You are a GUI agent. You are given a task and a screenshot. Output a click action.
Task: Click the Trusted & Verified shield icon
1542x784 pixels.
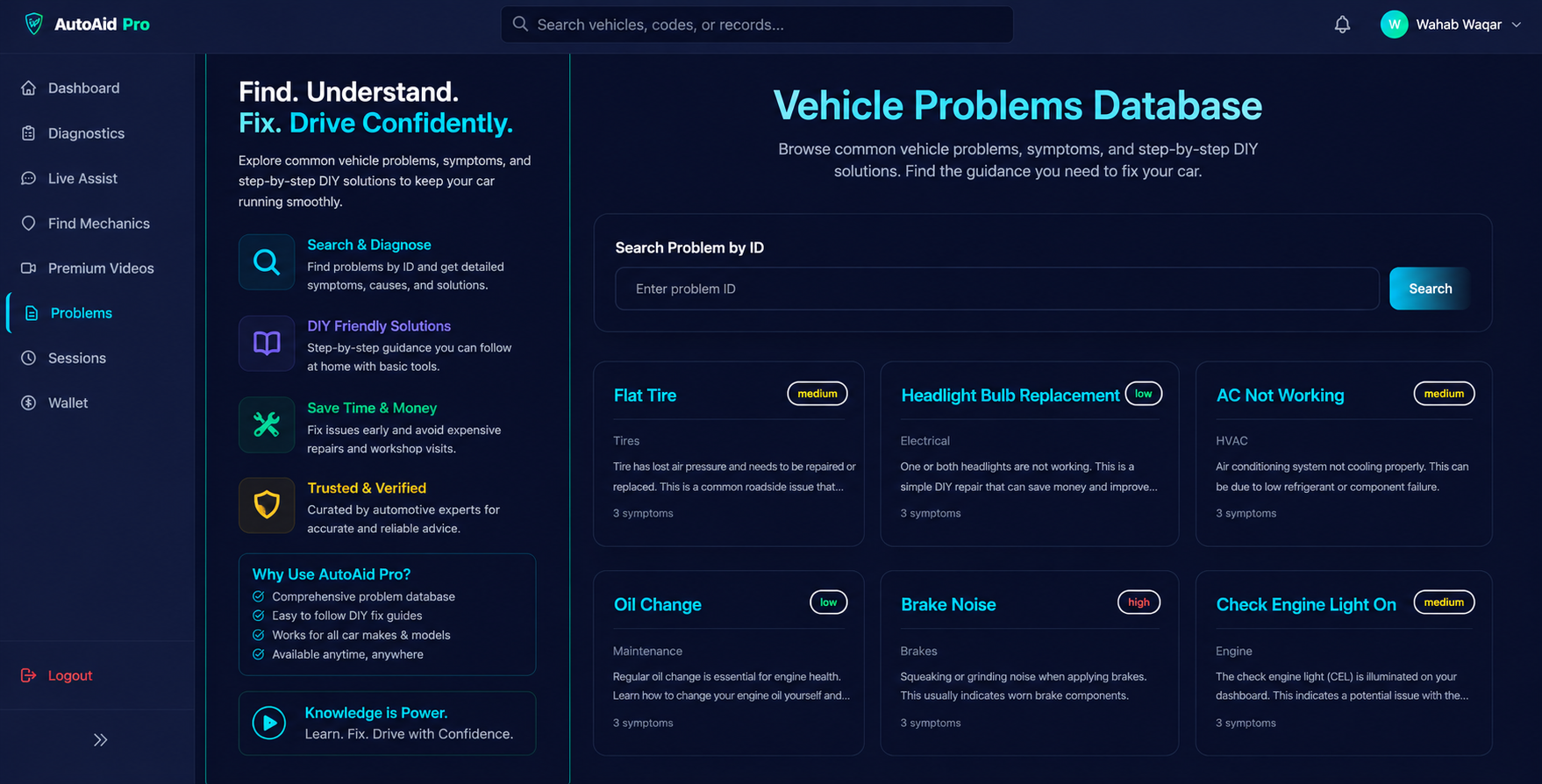(x=267, y=505)
